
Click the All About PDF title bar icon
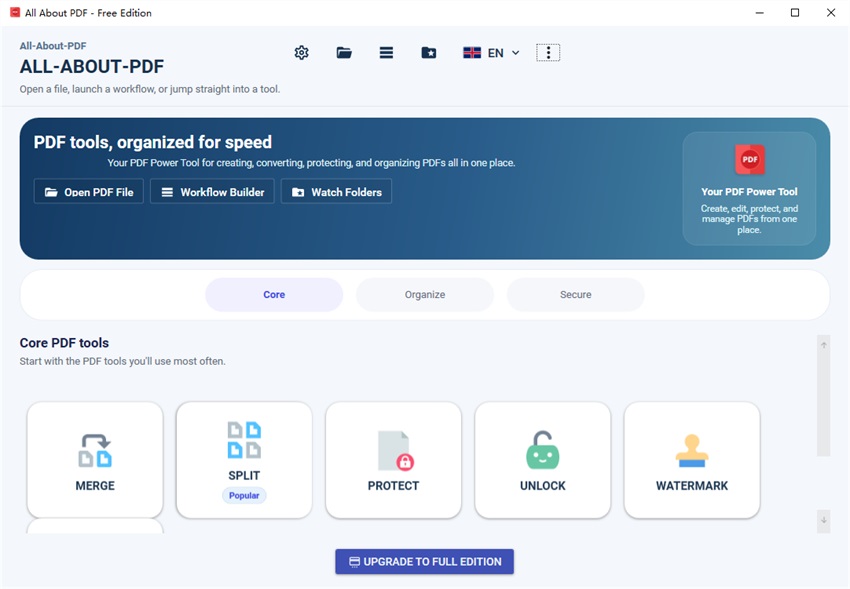(x=15, y=12)
